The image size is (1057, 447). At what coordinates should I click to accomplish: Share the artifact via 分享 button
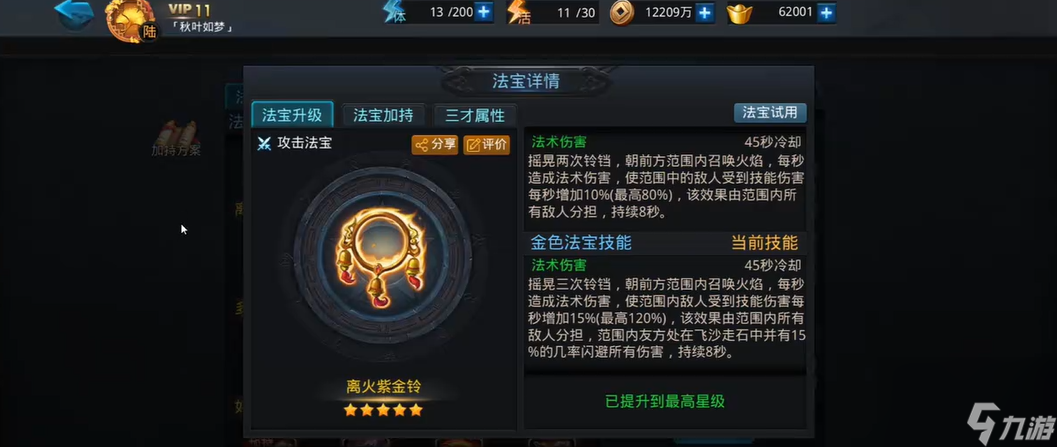[435, 145]
